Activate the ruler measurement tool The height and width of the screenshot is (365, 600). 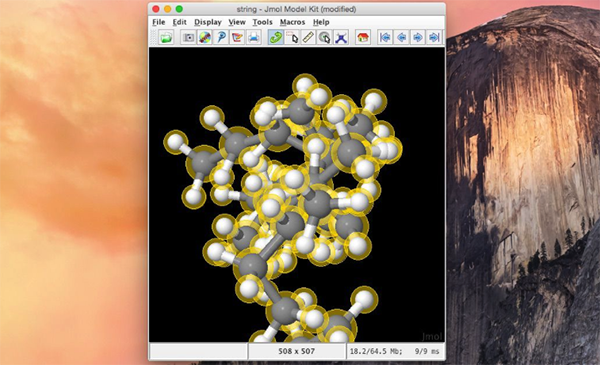click(308, 37)
